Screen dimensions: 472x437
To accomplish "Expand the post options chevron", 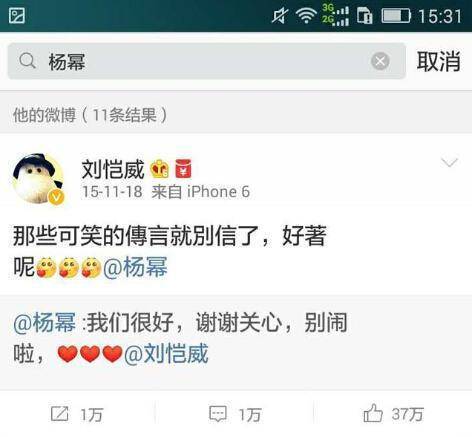I will click(x=449, y=162).
